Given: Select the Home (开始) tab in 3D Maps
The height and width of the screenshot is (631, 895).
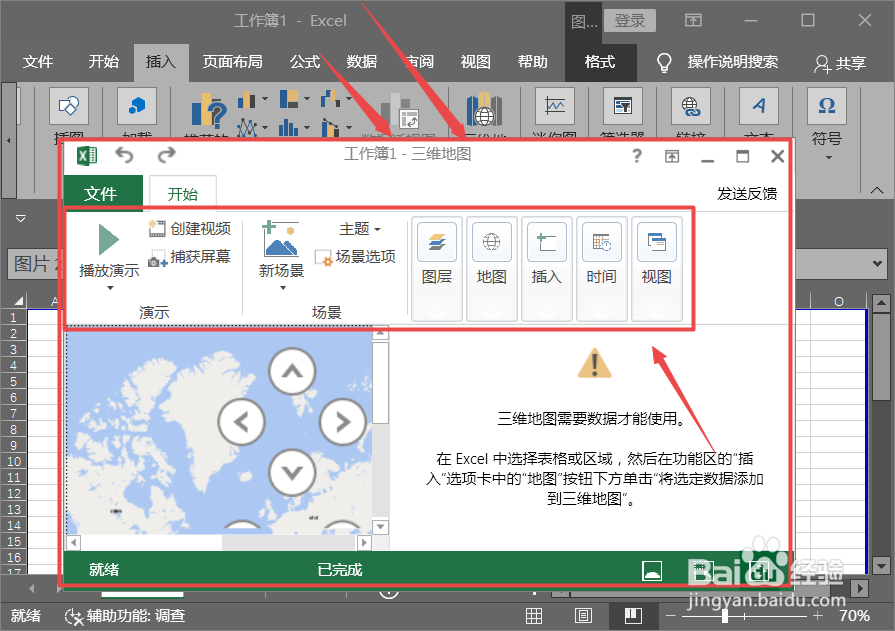Looking at the screenshot, I should 183,194.
